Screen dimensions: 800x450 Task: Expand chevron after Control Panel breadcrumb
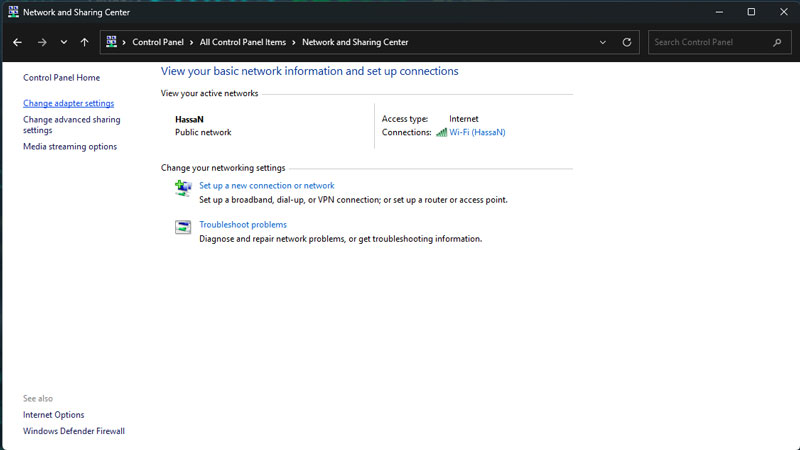click(x=191, y=42)
